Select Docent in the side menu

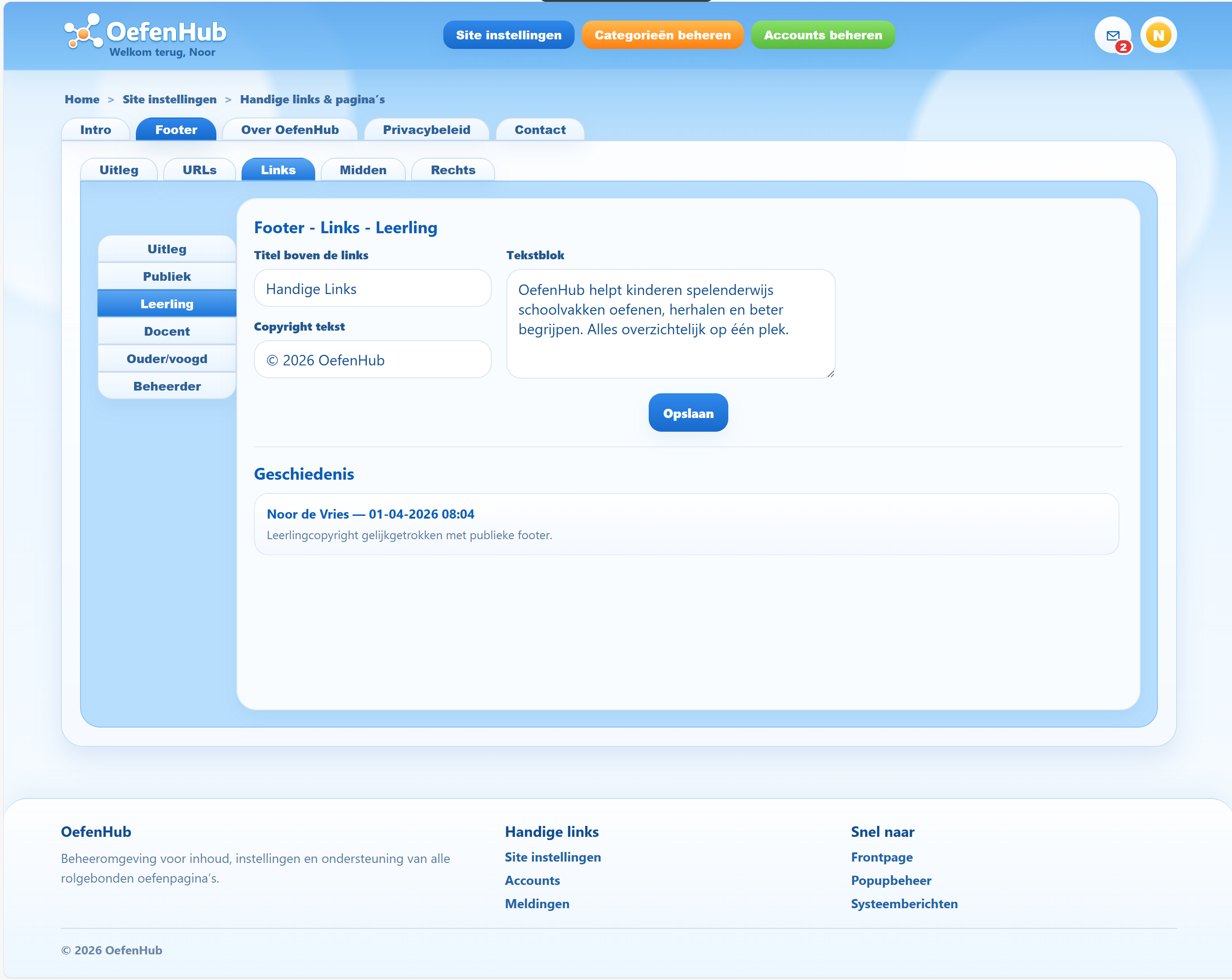coord(167,331)
